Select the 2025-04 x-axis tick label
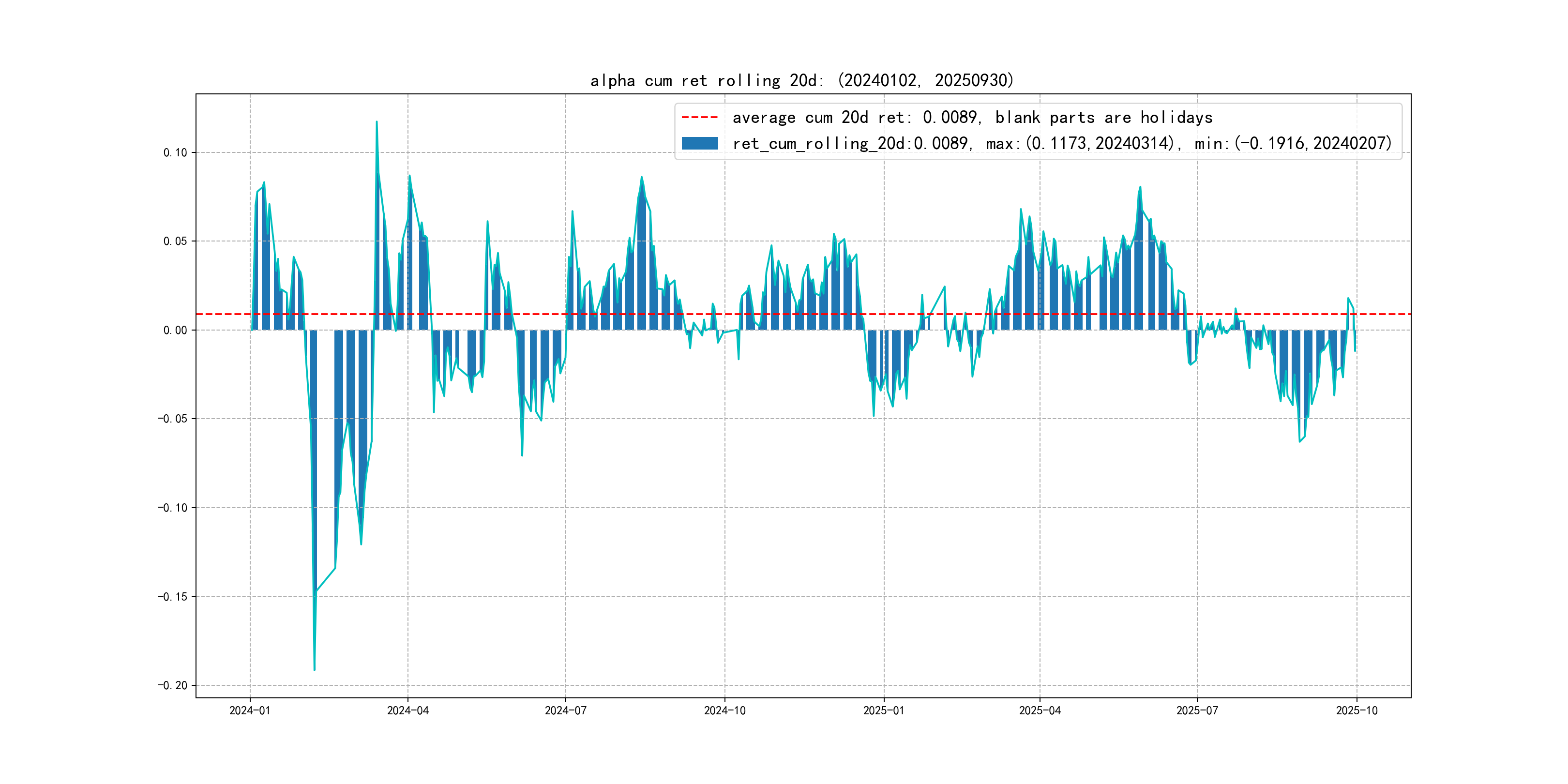This screenshot has width=1568, height=784. [x=1040, y=710]
